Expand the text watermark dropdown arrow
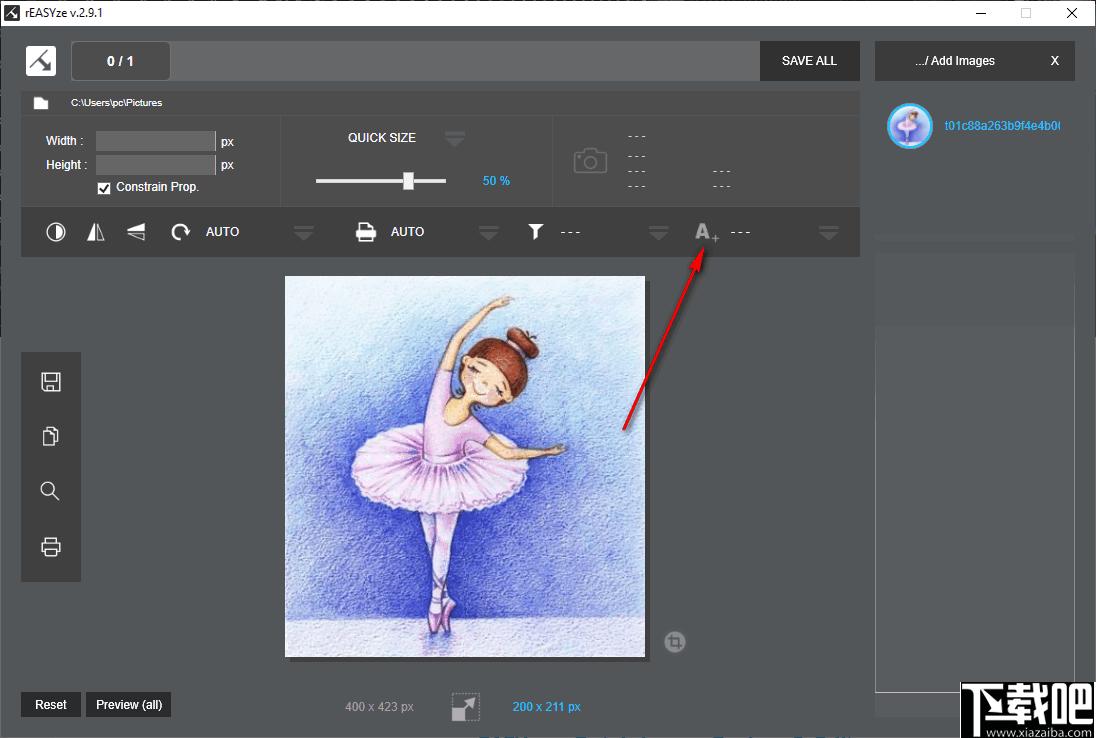Screen dimensions: 1096x738 (x=829, y=233)
